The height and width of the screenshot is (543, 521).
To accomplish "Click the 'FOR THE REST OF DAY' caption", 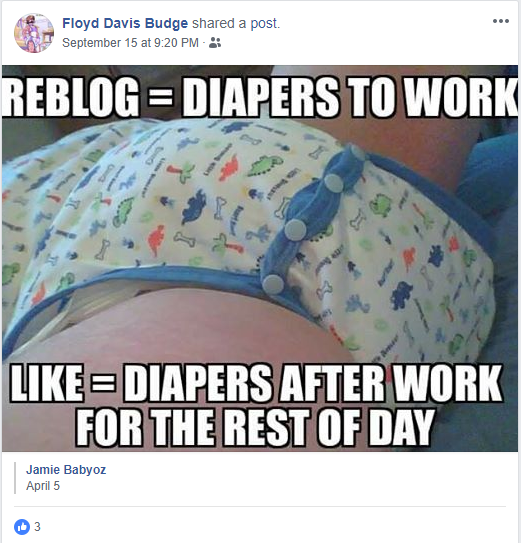I will pos(255,427).
